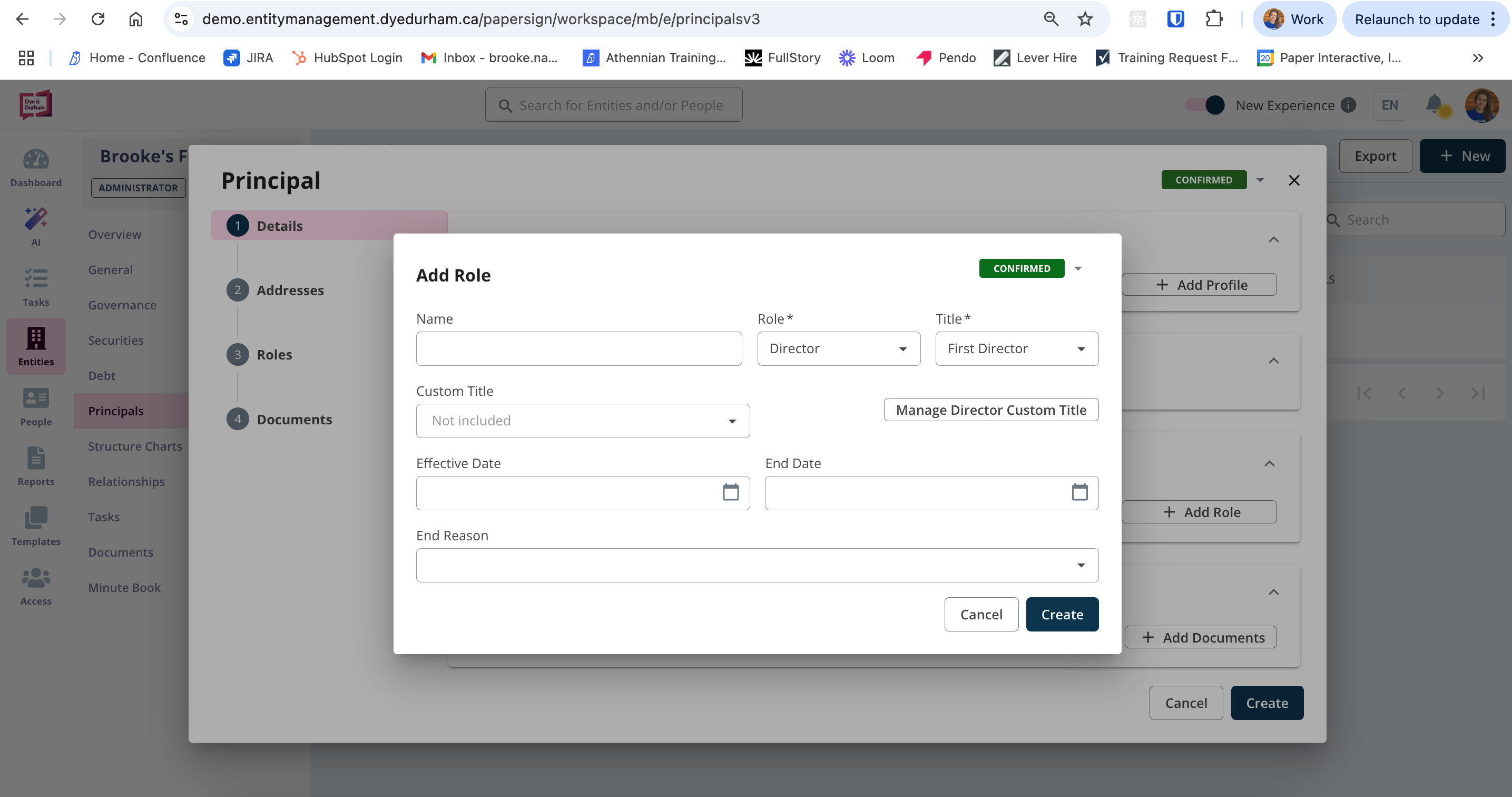Go to the browser home icon

pyautogui.click(x=135, y=19)
